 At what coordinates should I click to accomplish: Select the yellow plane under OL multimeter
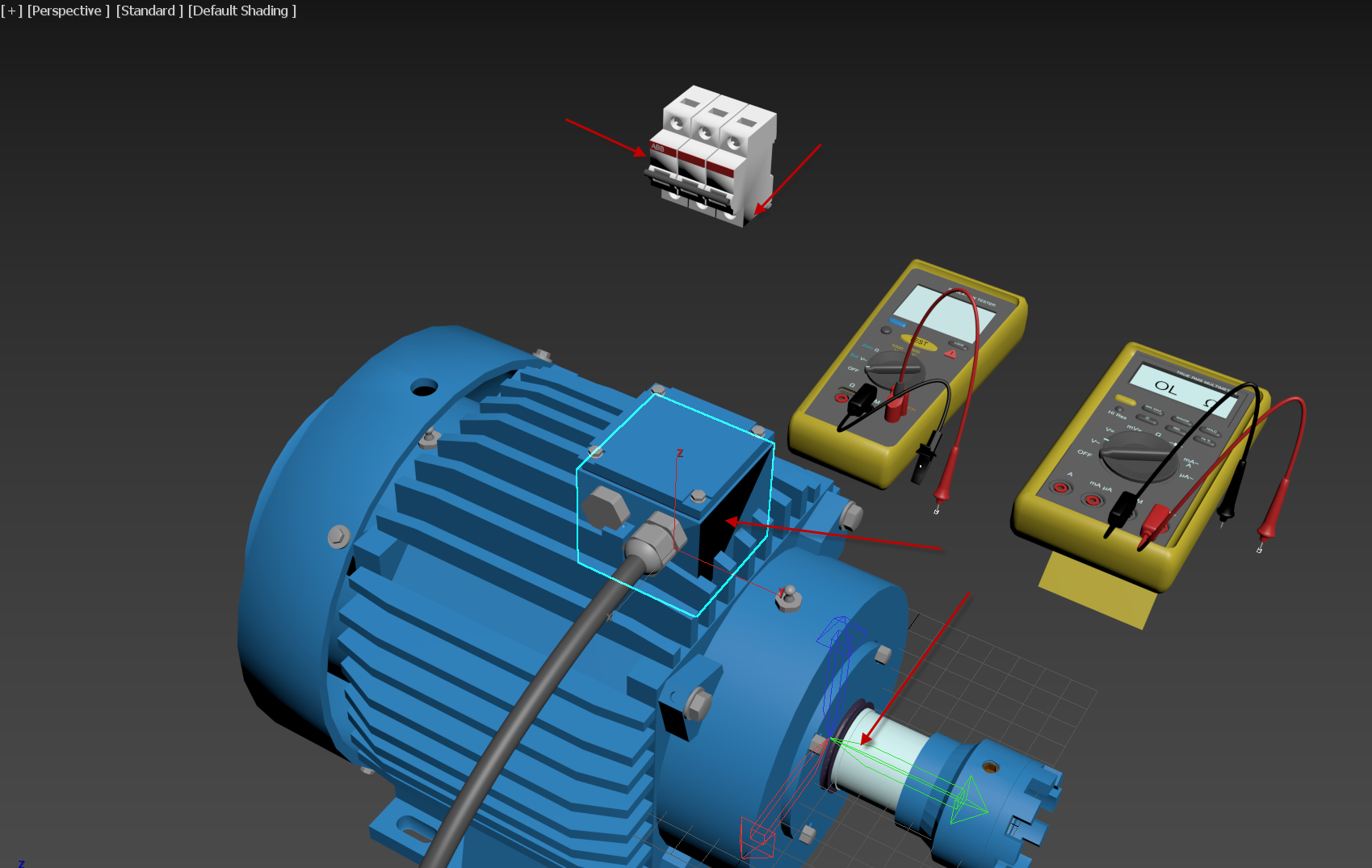[1090, 593]
